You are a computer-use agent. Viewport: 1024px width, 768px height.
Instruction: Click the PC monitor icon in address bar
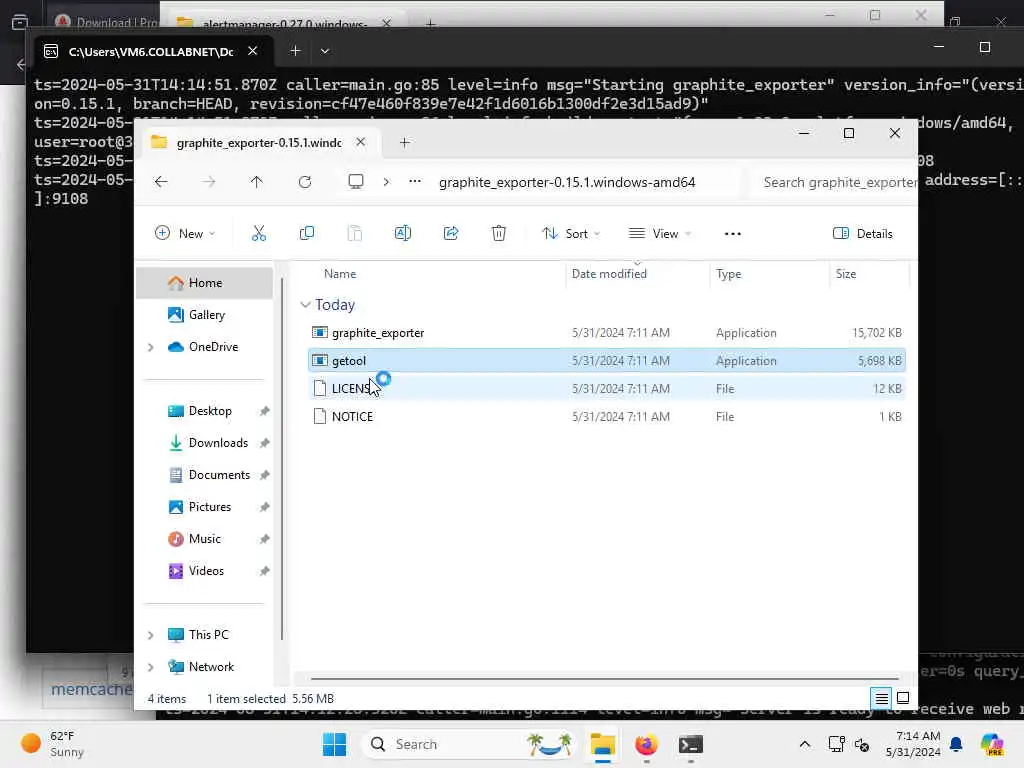[356, 182]
